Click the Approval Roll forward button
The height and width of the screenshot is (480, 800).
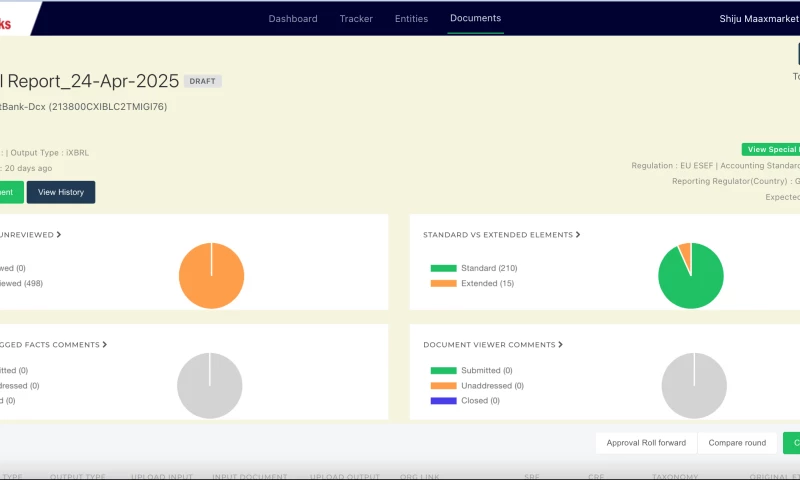pos(646,443)
